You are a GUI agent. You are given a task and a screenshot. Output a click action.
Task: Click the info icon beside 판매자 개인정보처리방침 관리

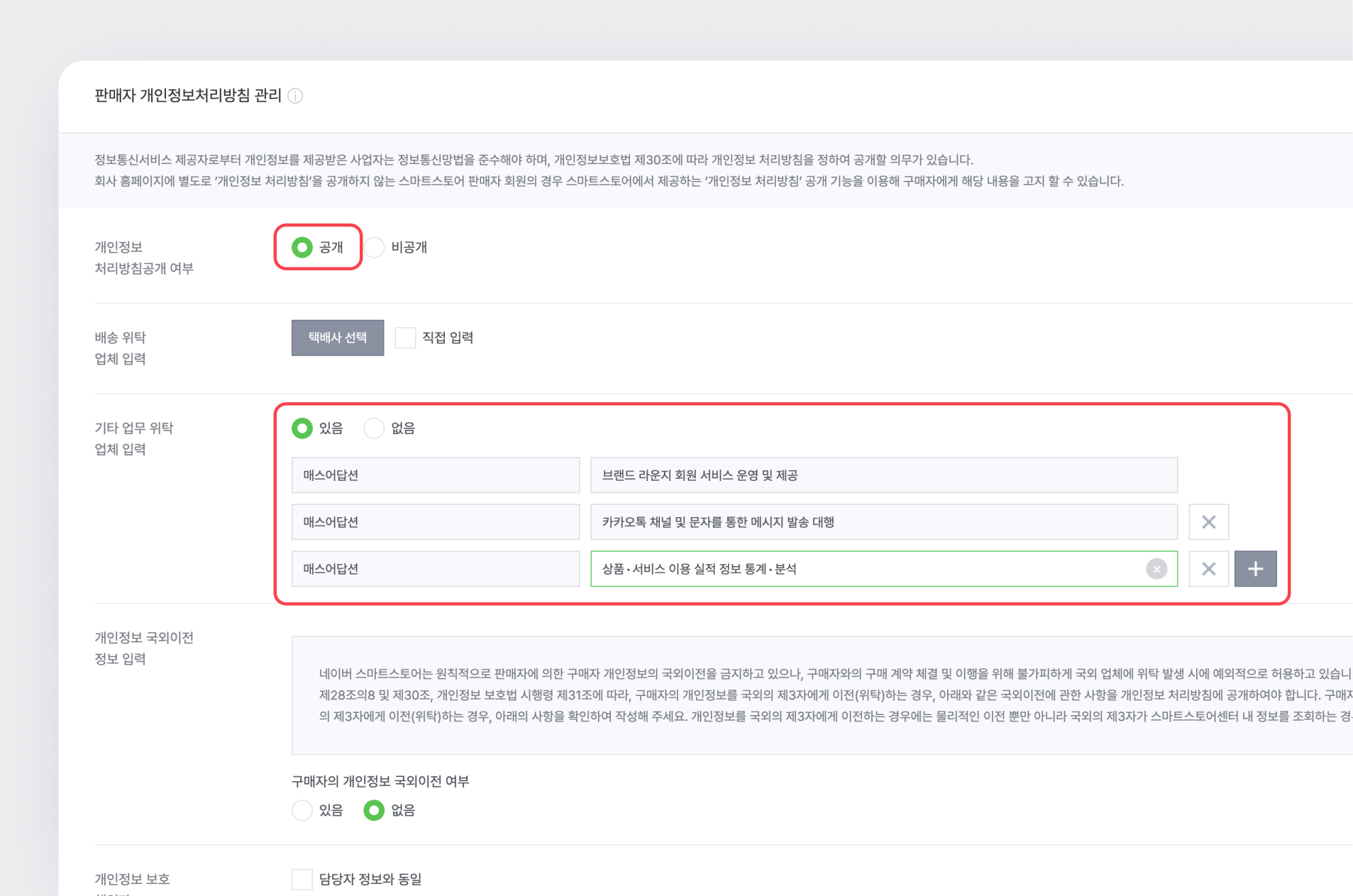click(x=296, y=96)
